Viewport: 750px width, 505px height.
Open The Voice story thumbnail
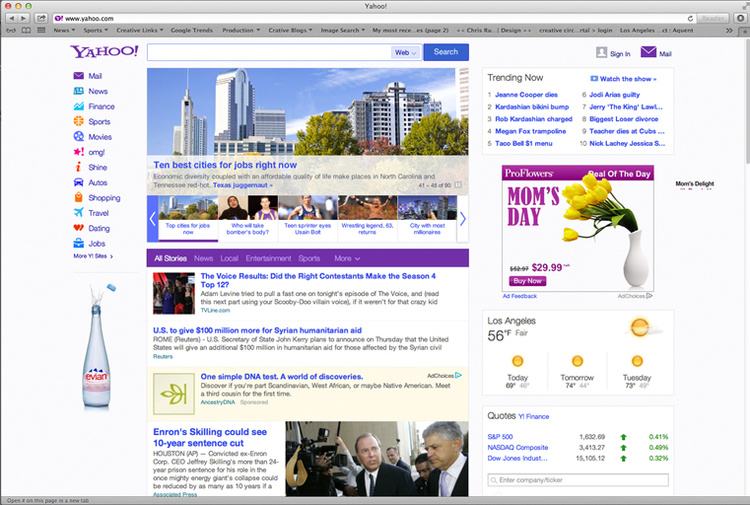pyautogui.click(x=174, y=293)
